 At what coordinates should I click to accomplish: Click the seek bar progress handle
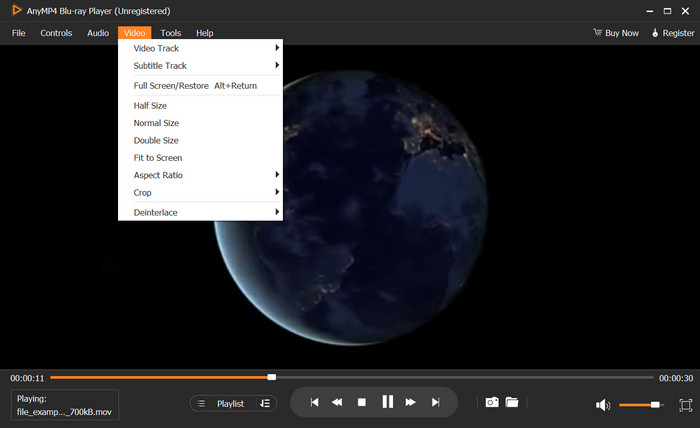tap(271, 377)
